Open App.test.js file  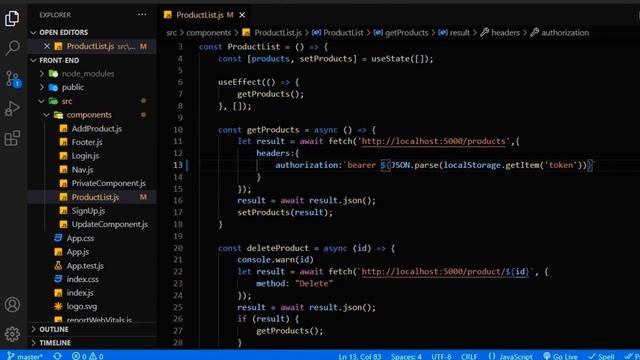coord(85,266)
